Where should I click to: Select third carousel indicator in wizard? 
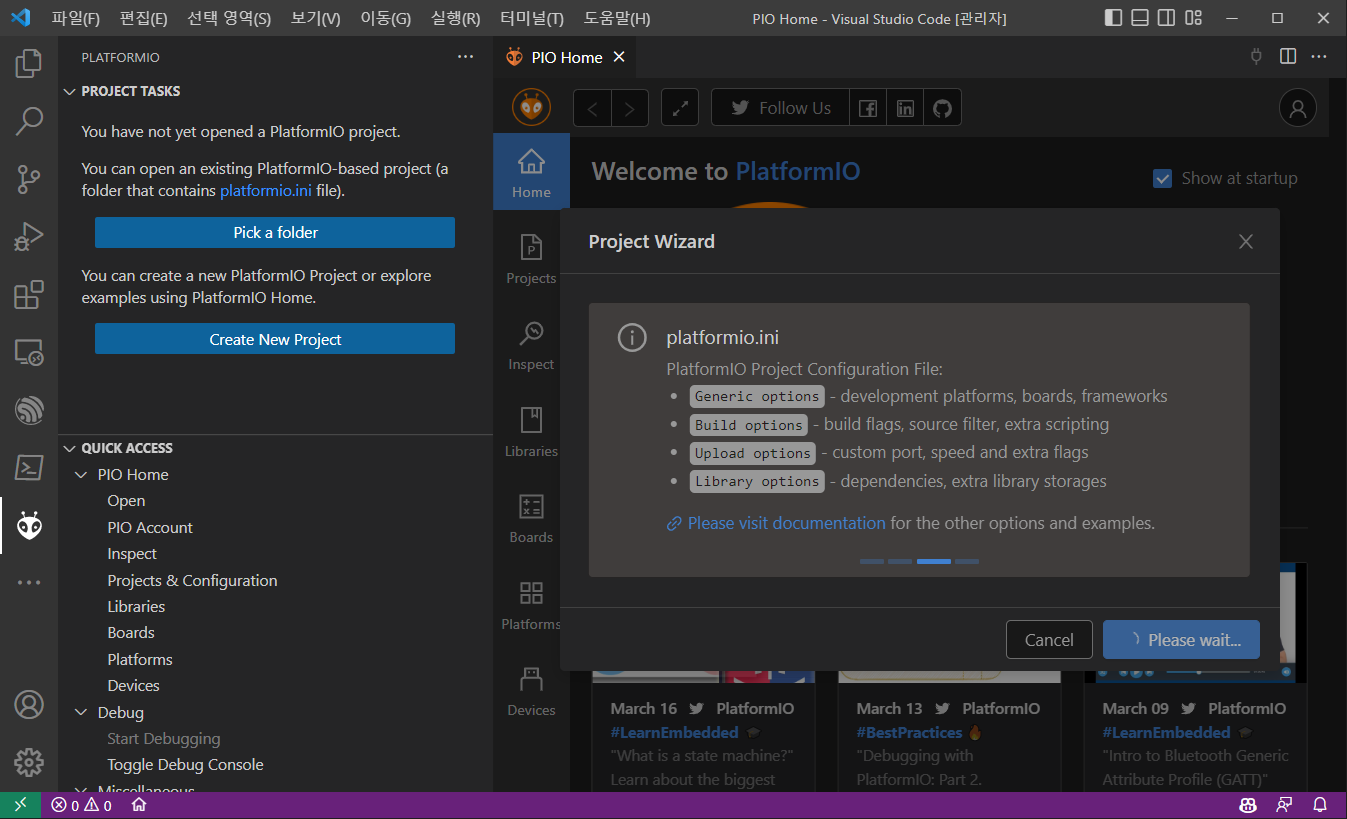[934, 562]
